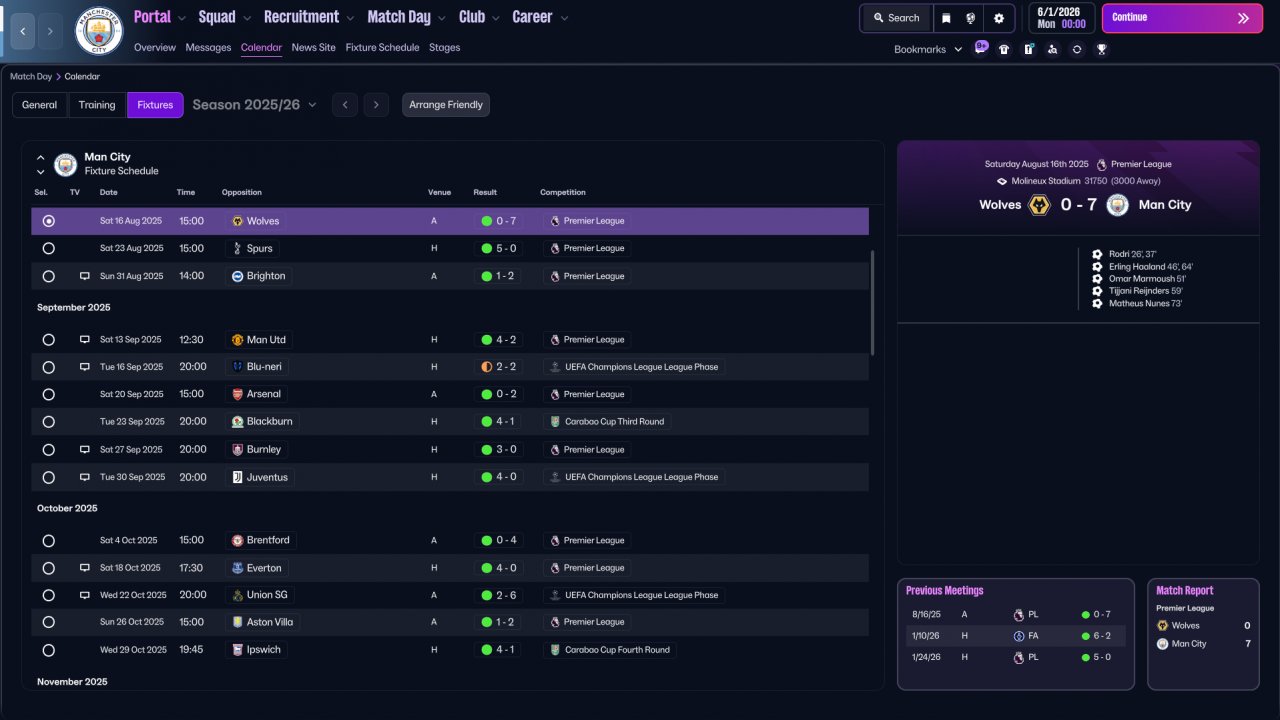
Task: Open the Match Report panel
Action: tap(1203, 634)
